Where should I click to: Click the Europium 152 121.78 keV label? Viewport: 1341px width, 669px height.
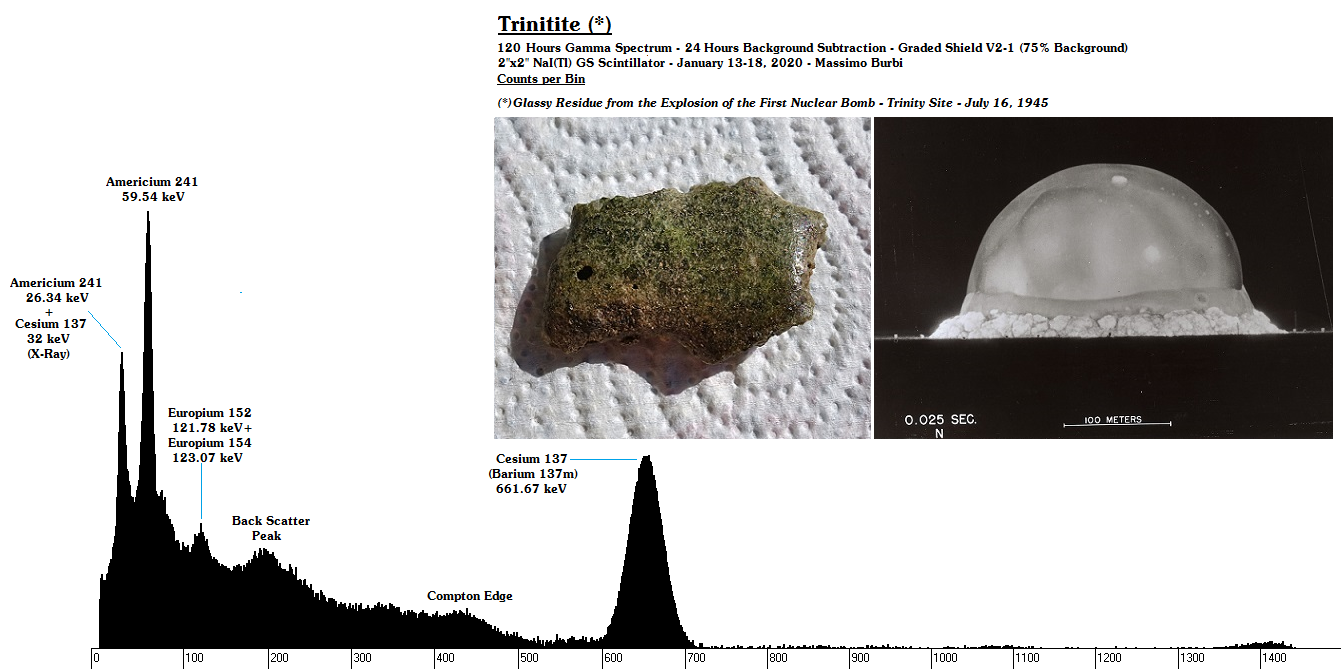pos(210,420)
